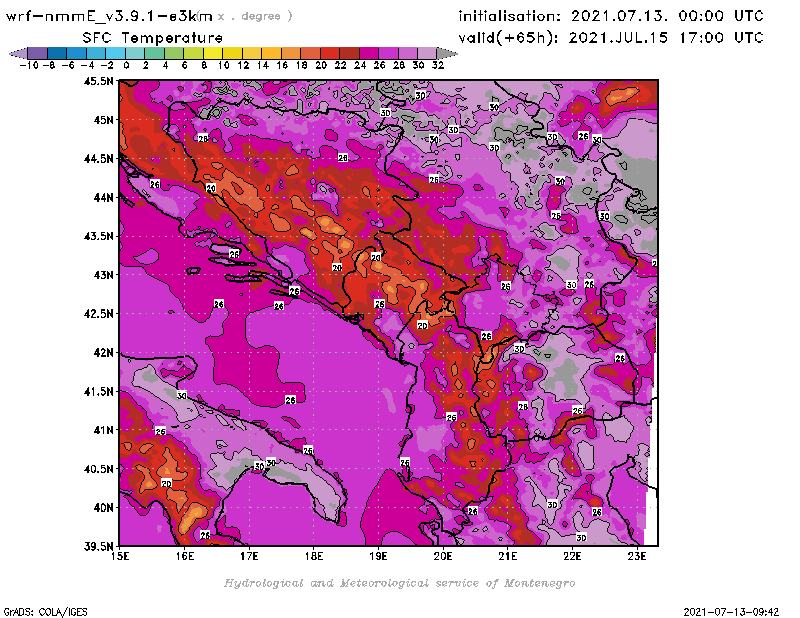Select the magenta 24 to 26 legend swatch
800x618 pixels.
(x=369, y=54)
